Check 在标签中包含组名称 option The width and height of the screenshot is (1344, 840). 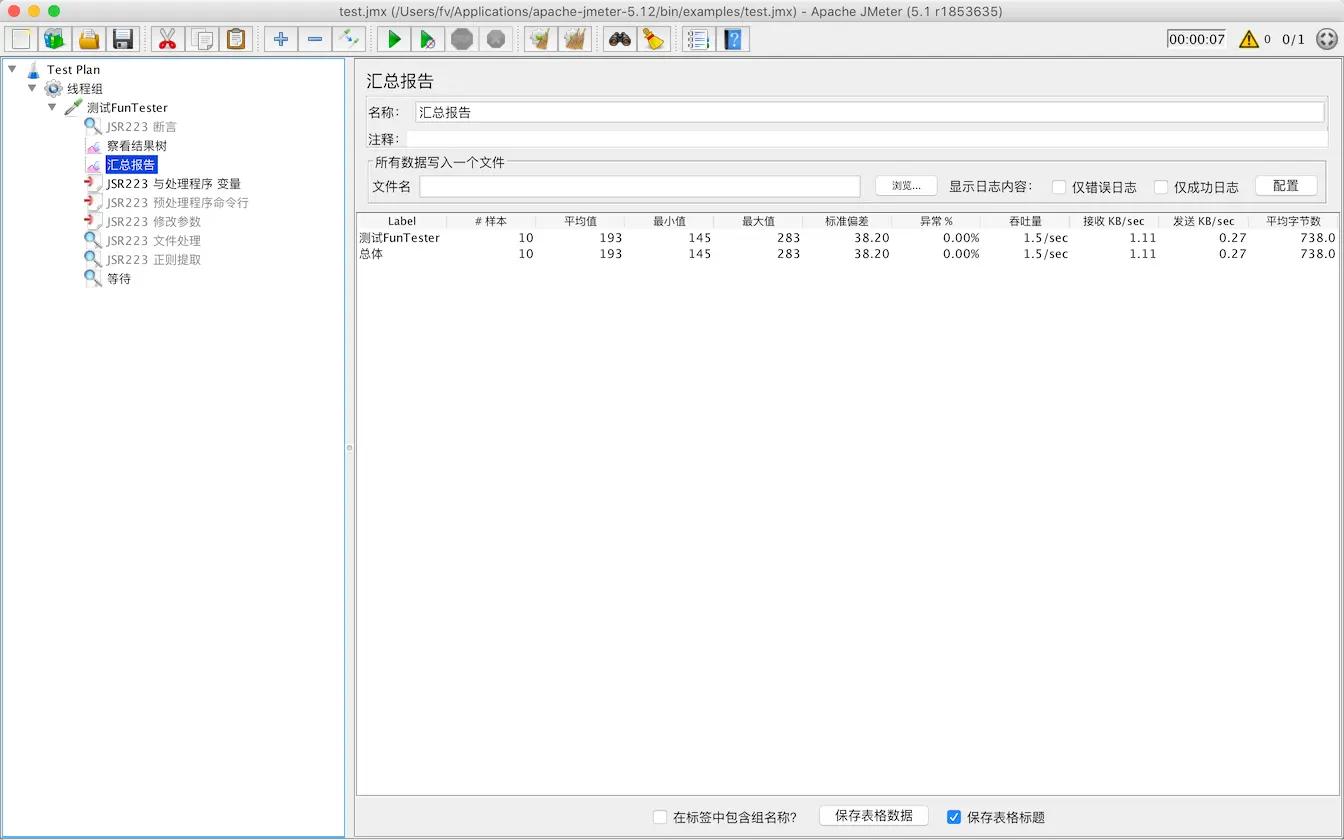pos(660,817)
